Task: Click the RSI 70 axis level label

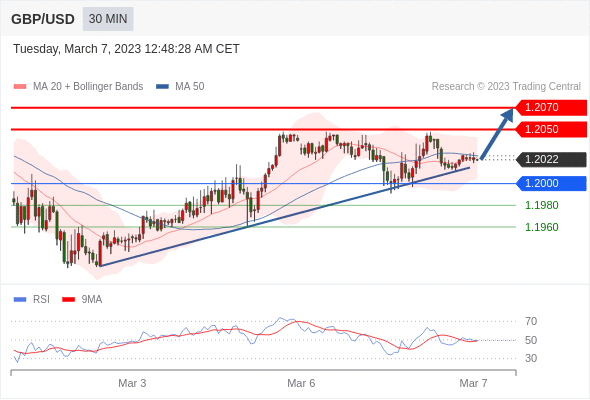Action: (531, 321)
